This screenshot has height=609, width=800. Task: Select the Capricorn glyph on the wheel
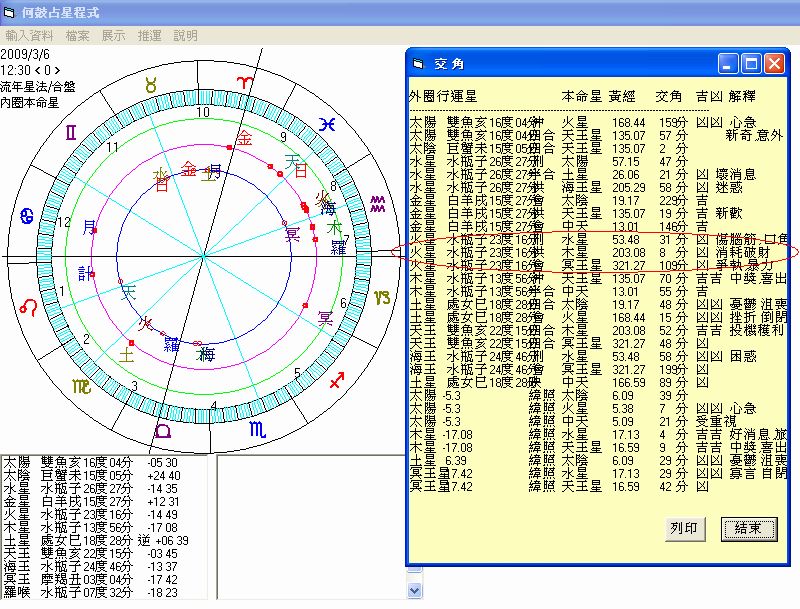(381, 297)
